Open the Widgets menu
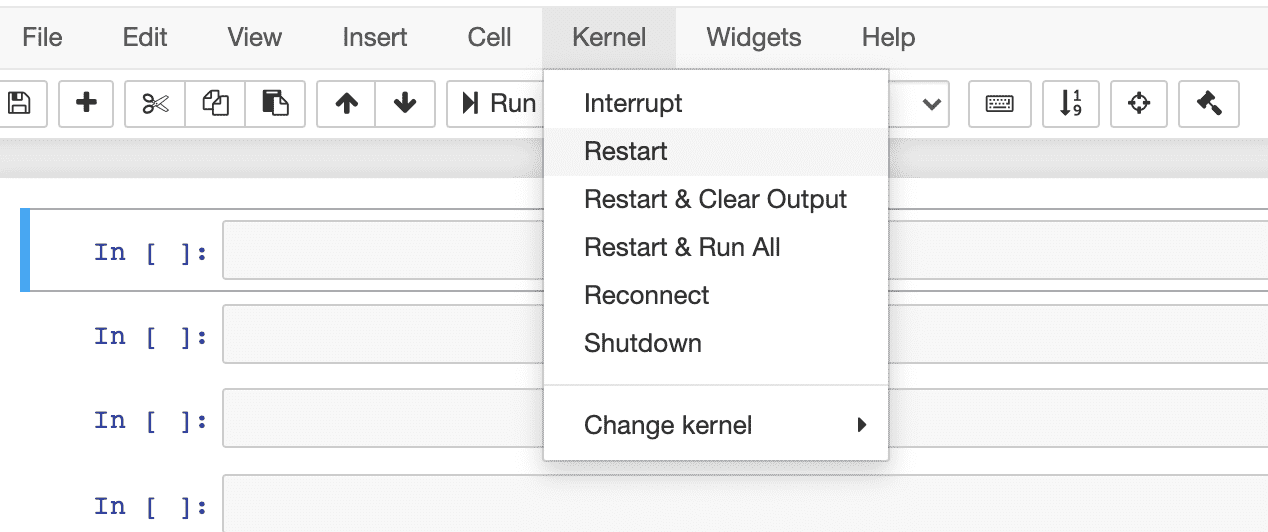This screenshot has height=532, width=1268. coord(753,38)
